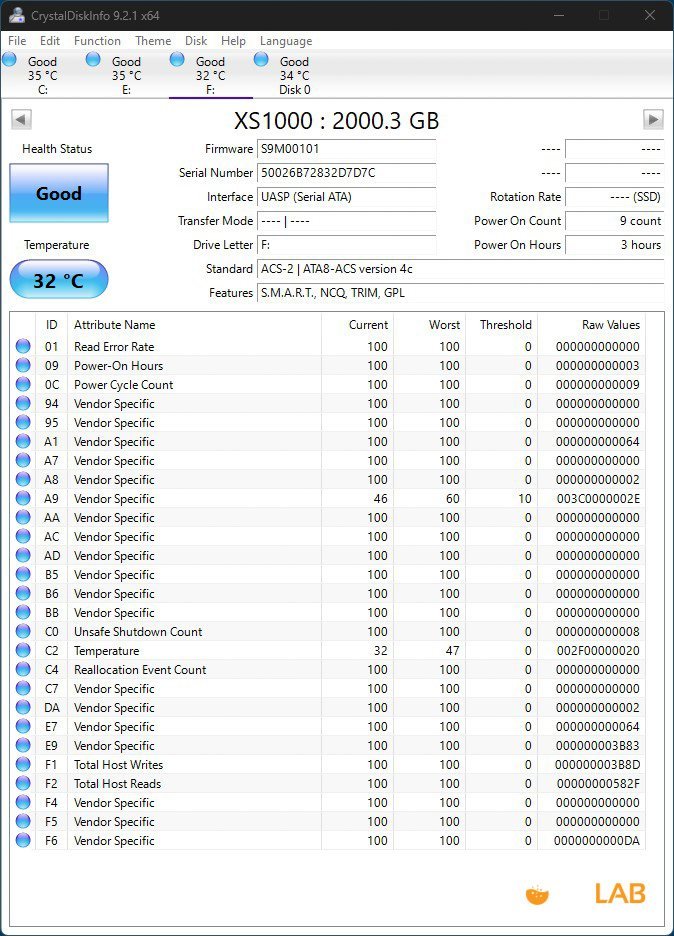
Task: Switch to the C: drive tab
Action: click(42, 75)
